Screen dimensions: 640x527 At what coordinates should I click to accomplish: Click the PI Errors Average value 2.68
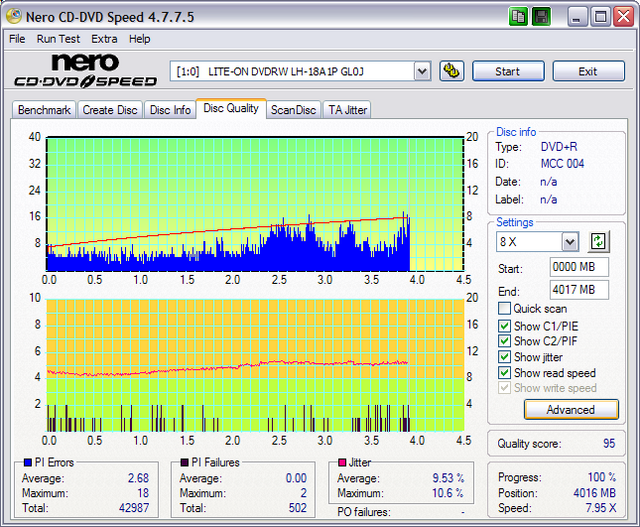[x=138, y=478]
